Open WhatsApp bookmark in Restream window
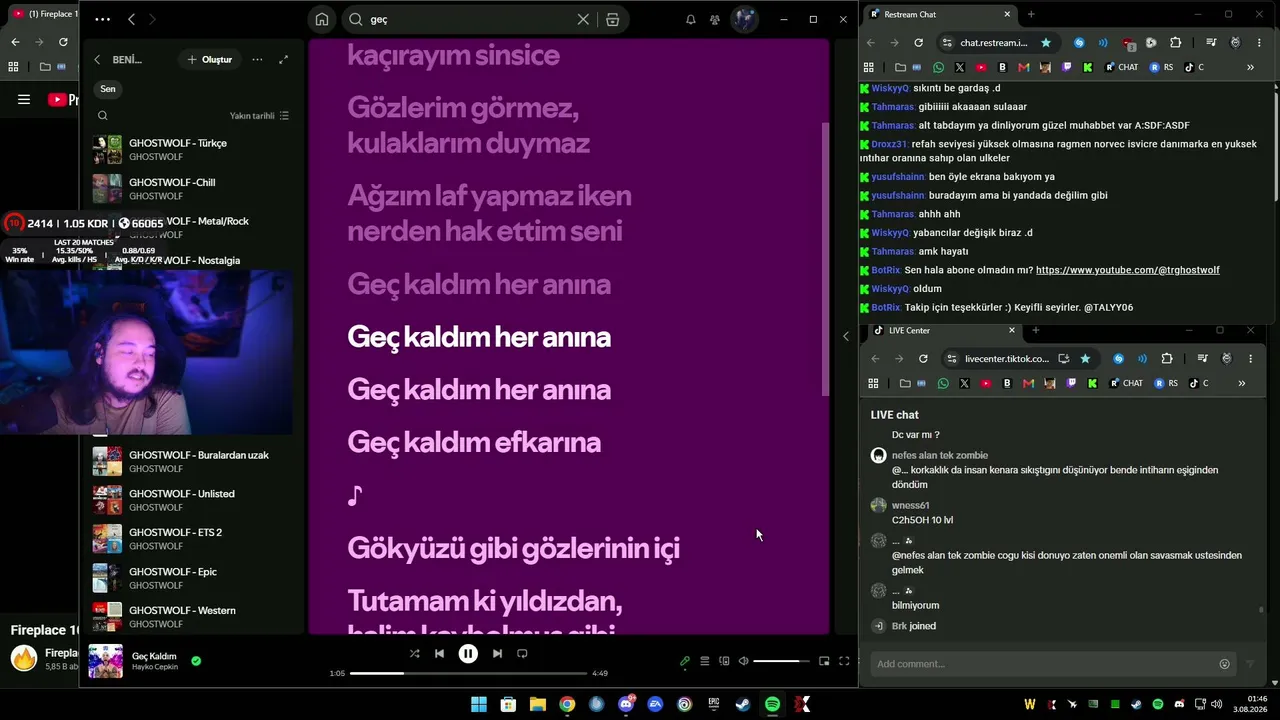The width and height of the screenshot is (1280, 720). click(938, 67)
